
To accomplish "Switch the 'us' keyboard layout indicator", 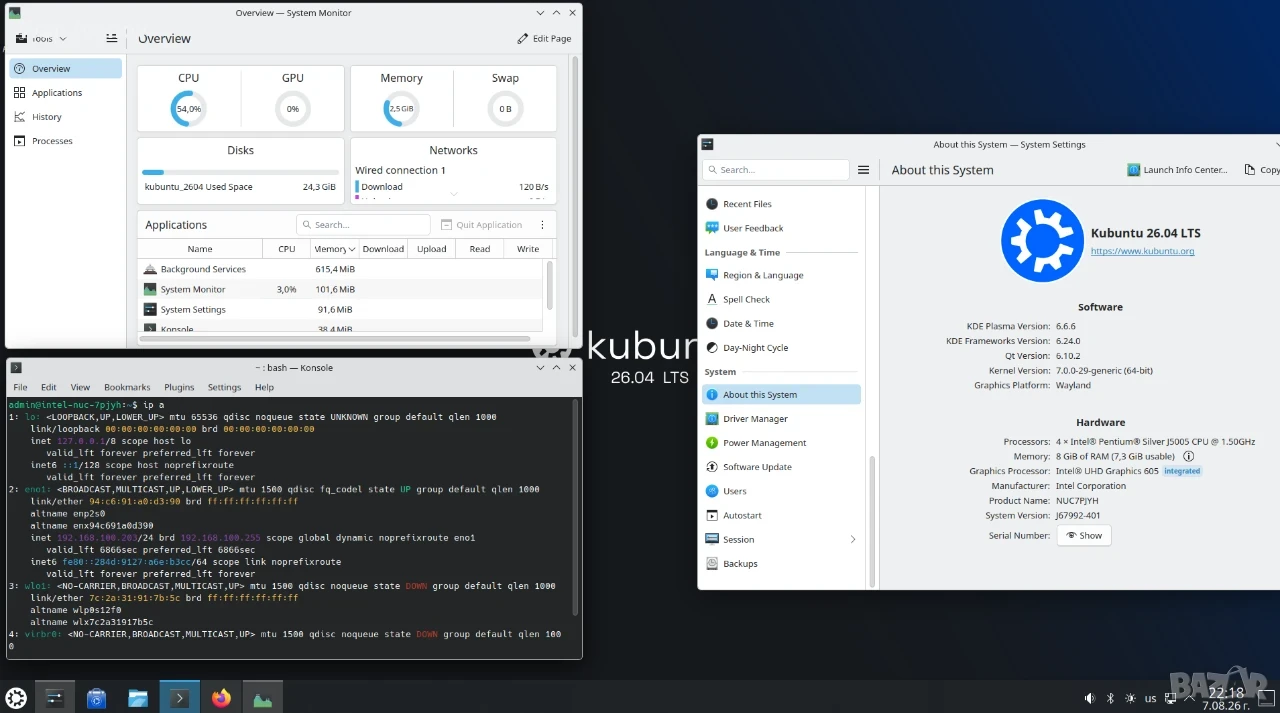I will click(x=1150, y=698).
